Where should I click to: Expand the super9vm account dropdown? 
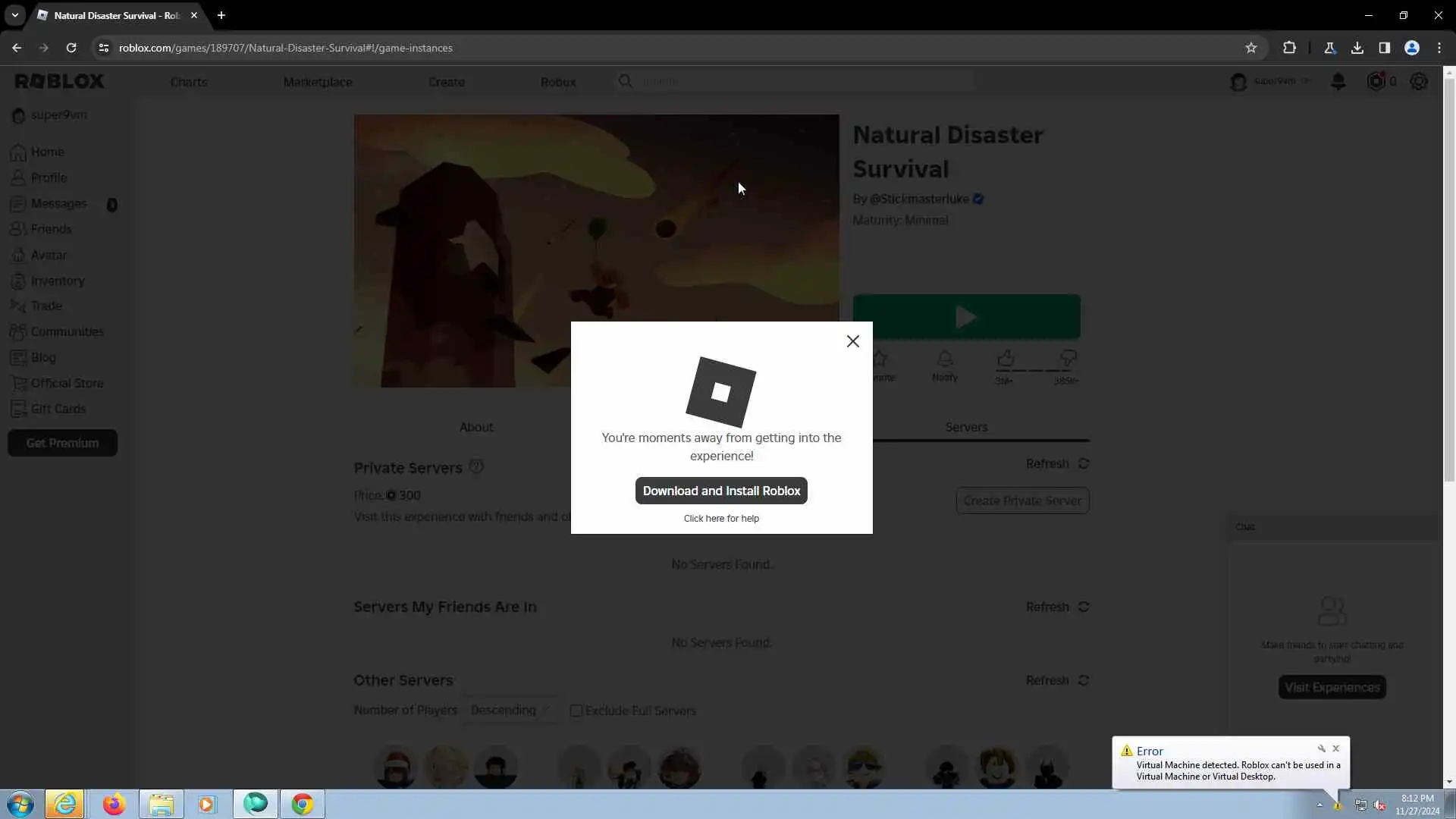click(1305, 81)
